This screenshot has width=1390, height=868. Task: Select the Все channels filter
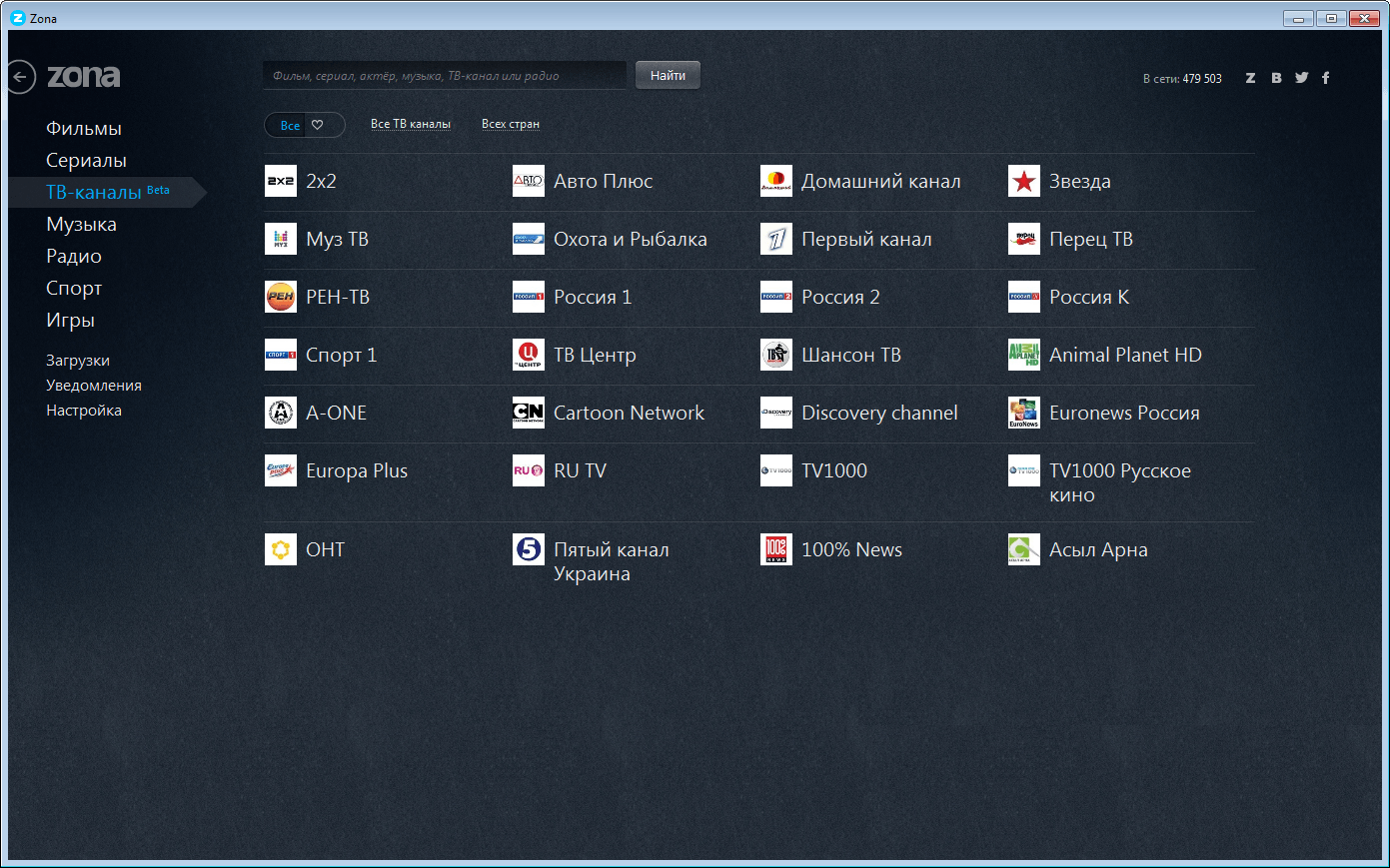[x=290, y=125]
